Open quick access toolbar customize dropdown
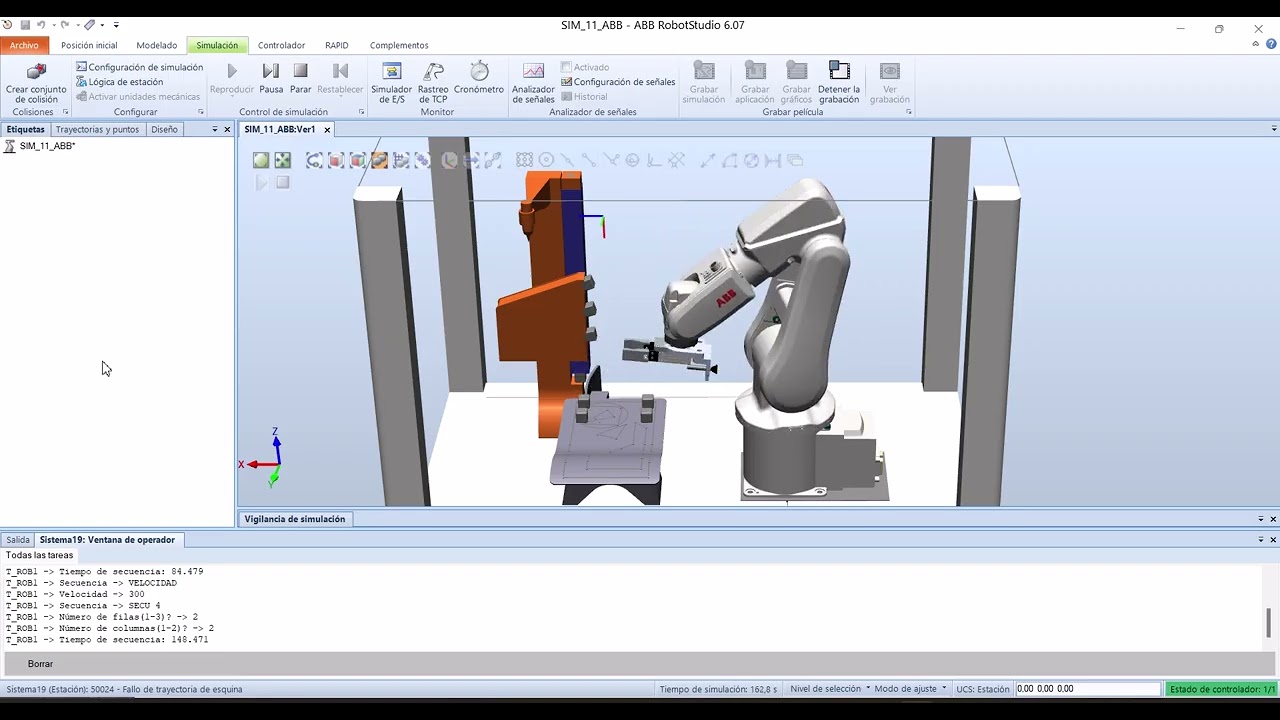Screen dimensions: 1280x720 [116, 25]
